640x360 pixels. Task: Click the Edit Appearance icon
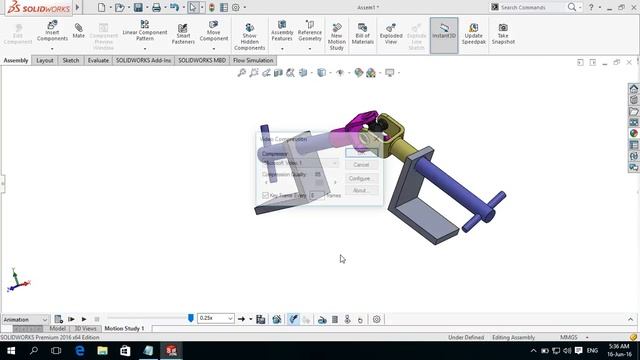point(358,73)
